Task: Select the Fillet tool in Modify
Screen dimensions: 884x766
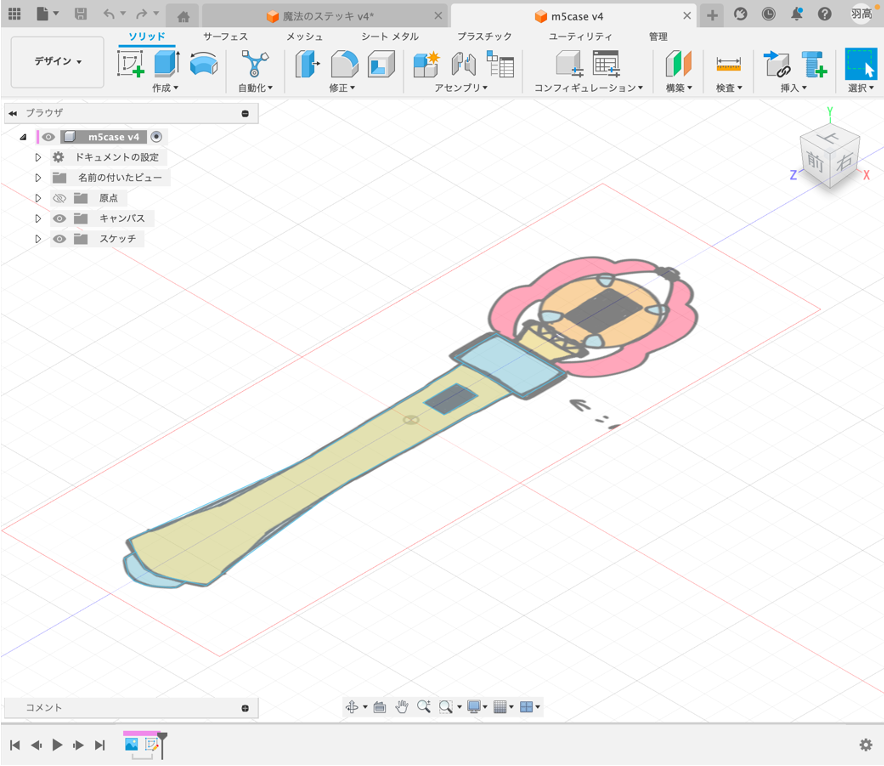Action: click(345, 64)
